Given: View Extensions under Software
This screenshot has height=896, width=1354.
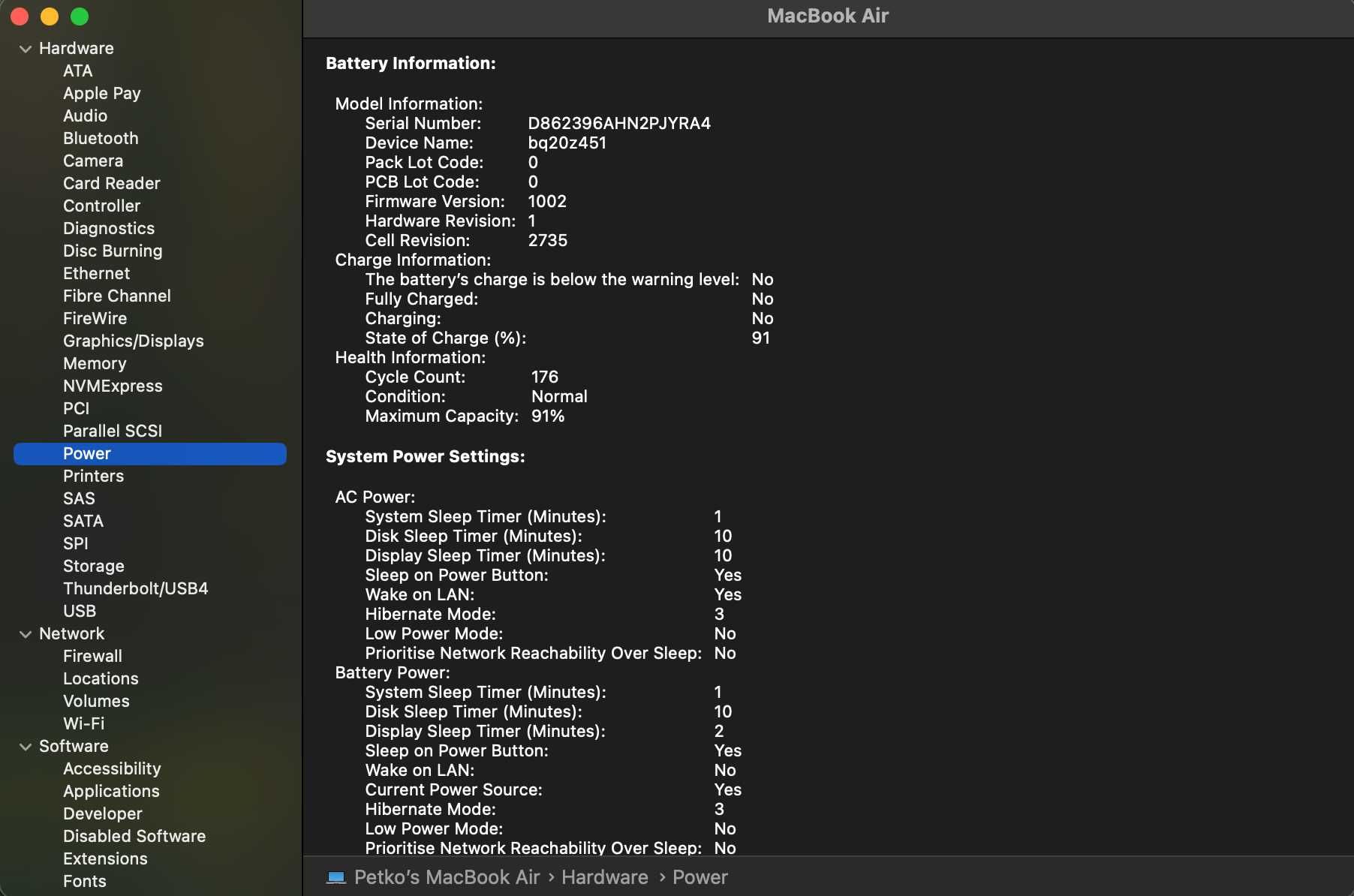Looking at the screenshot, I should click(105, 858).
